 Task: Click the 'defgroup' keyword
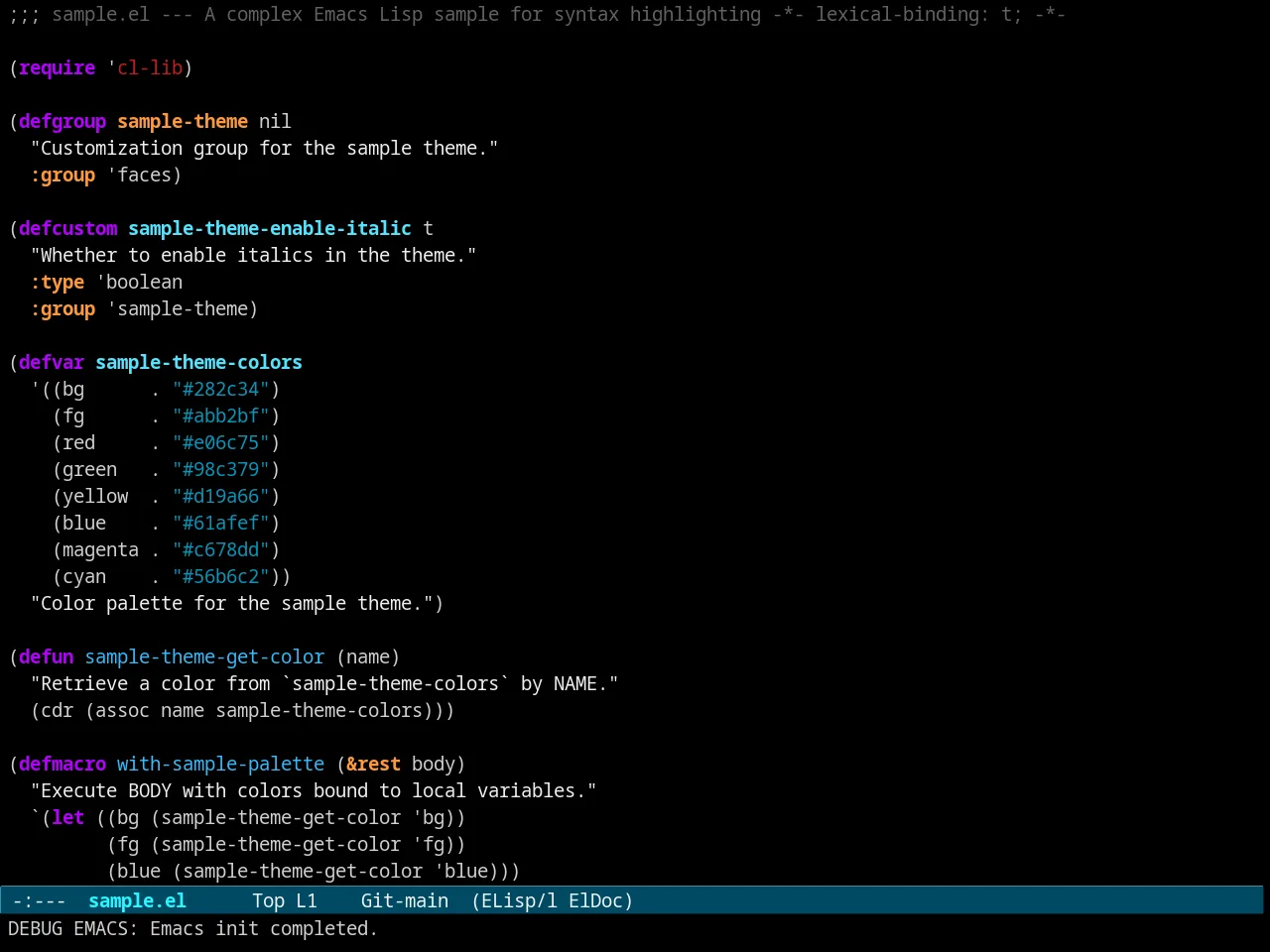tap(63, 121)
